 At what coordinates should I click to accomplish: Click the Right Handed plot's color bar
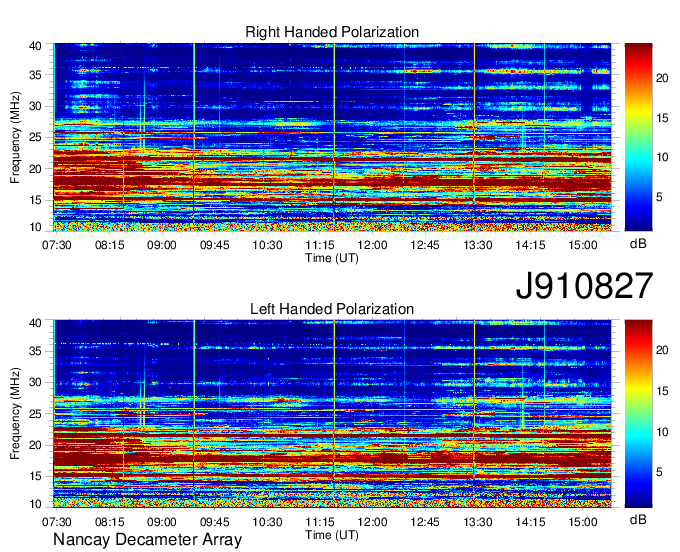638,137
